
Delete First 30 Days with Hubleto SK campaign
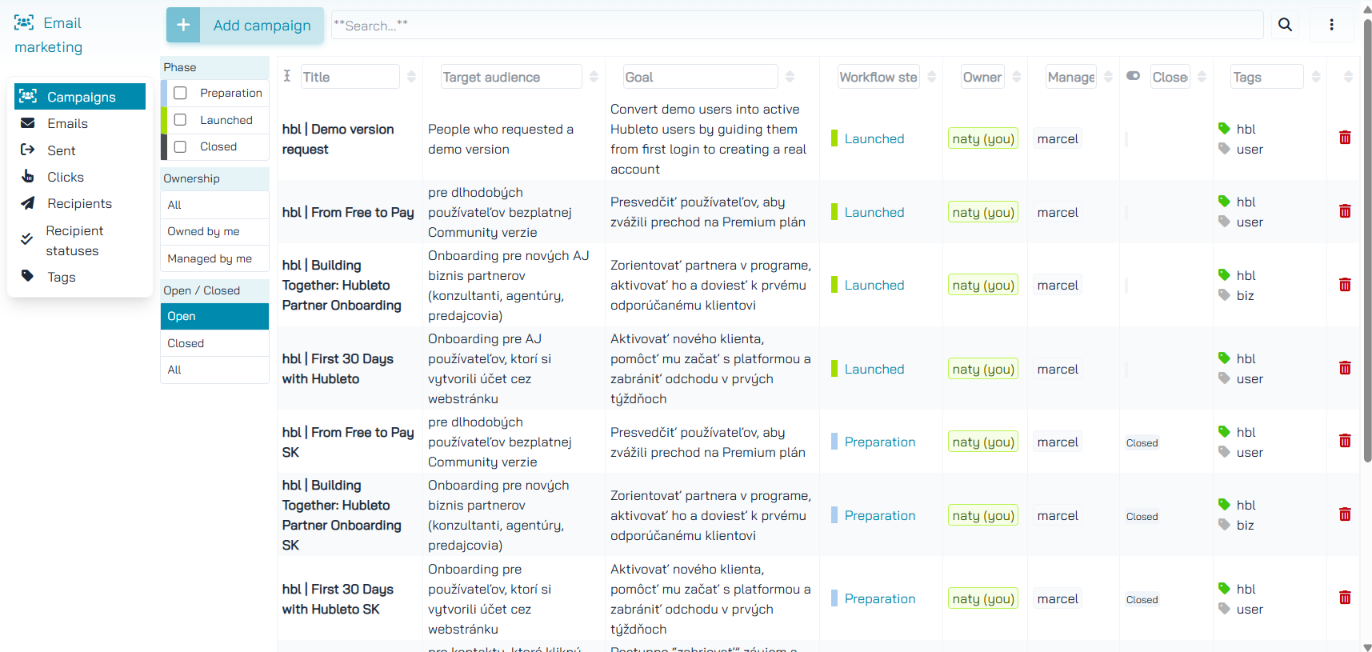click(1345, 598)
